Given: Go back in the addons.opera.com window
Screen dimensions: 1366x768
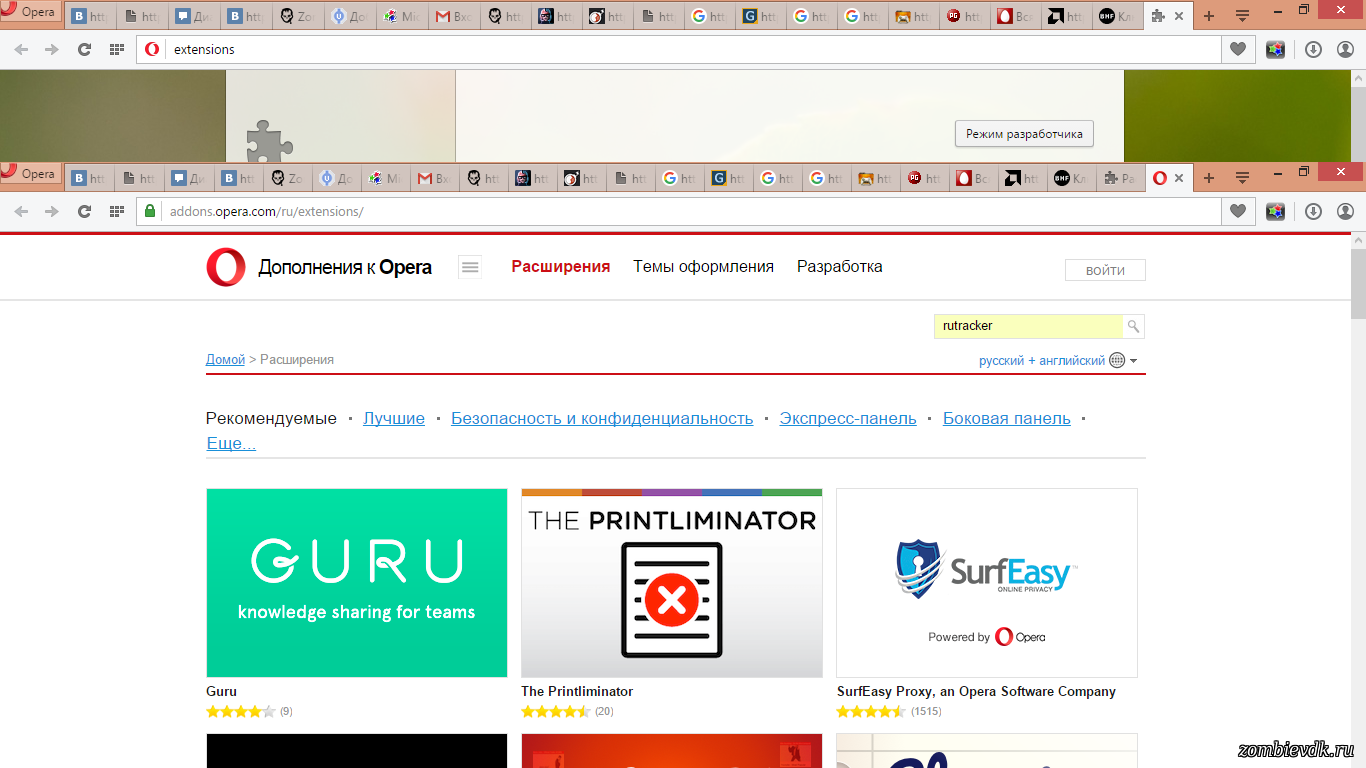Looking at the screenshot, I should pos(21,211).
